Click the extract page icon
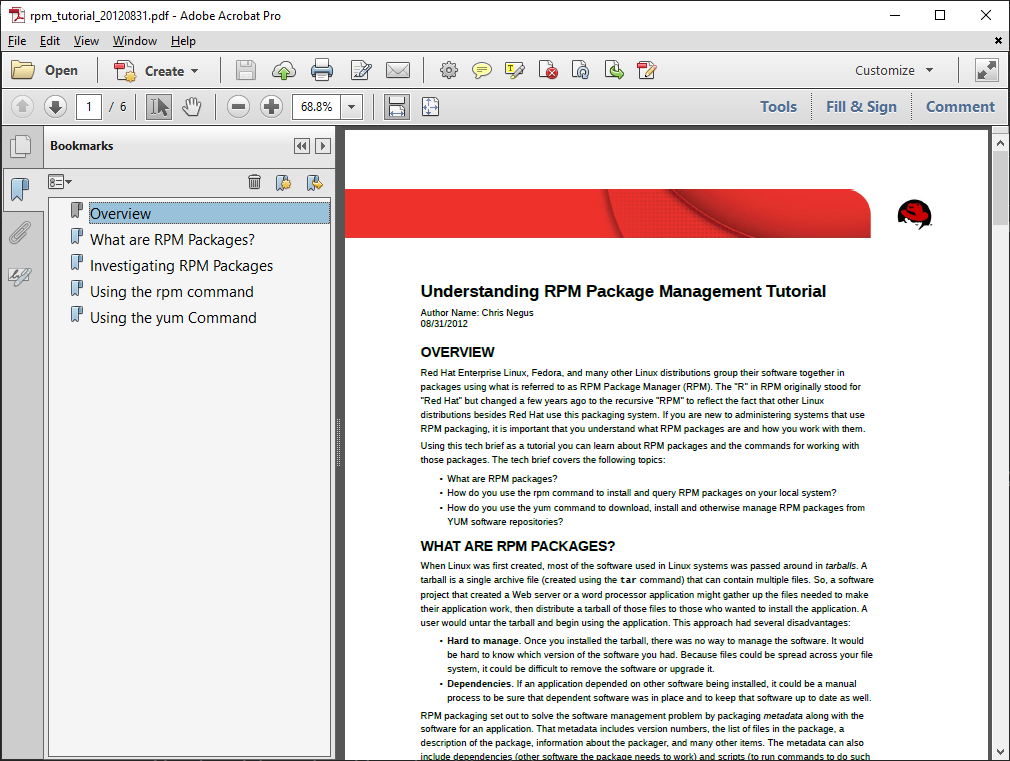This screenshot has width=1010, height=761. point(614,70)
